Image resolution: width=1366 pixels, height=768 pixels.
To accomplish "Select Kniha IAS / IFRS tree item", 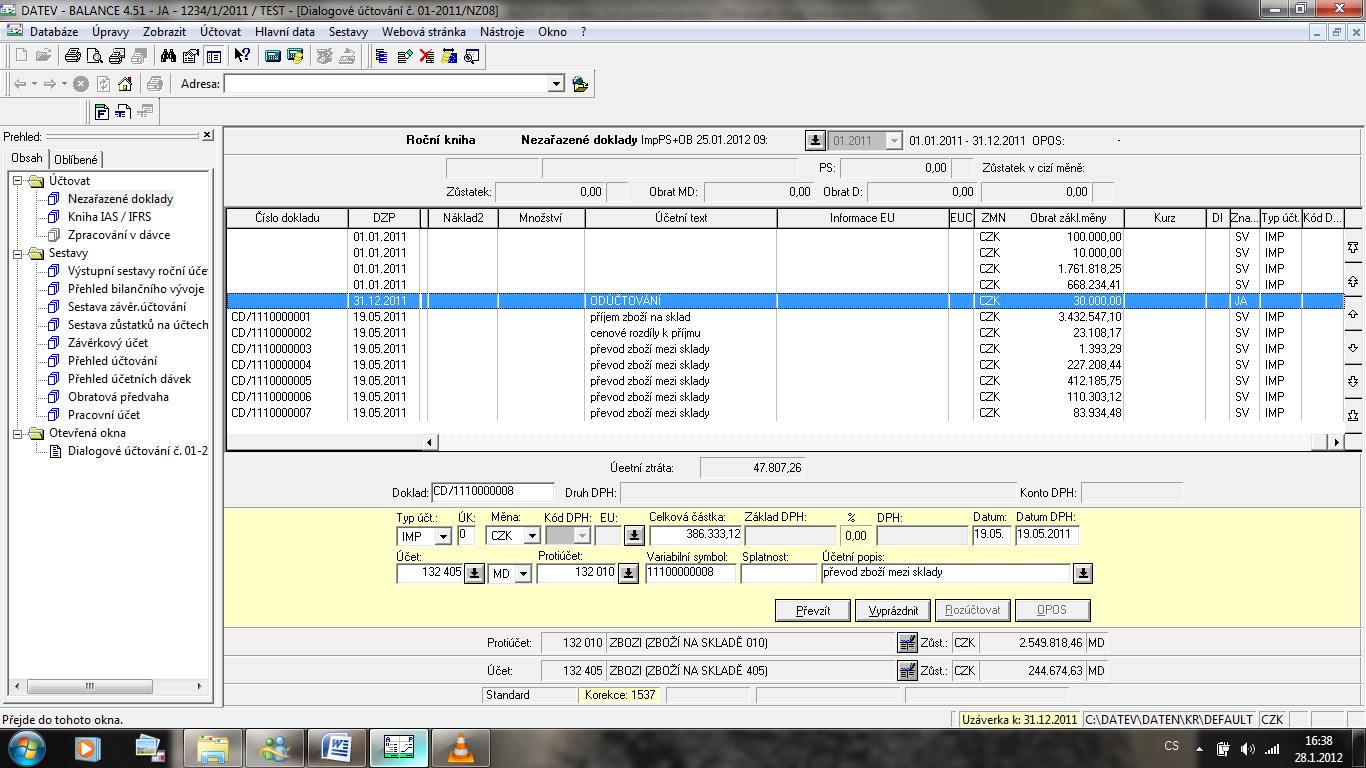I will (110, 217).
